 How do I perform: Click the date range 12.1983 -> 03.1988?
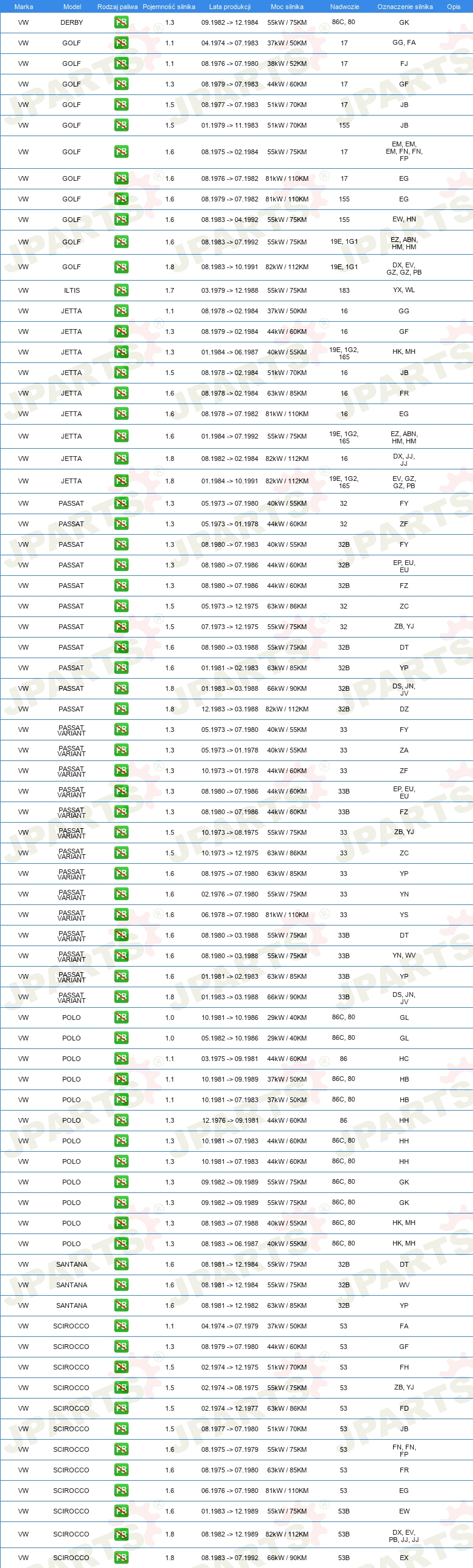pos(229,709)
